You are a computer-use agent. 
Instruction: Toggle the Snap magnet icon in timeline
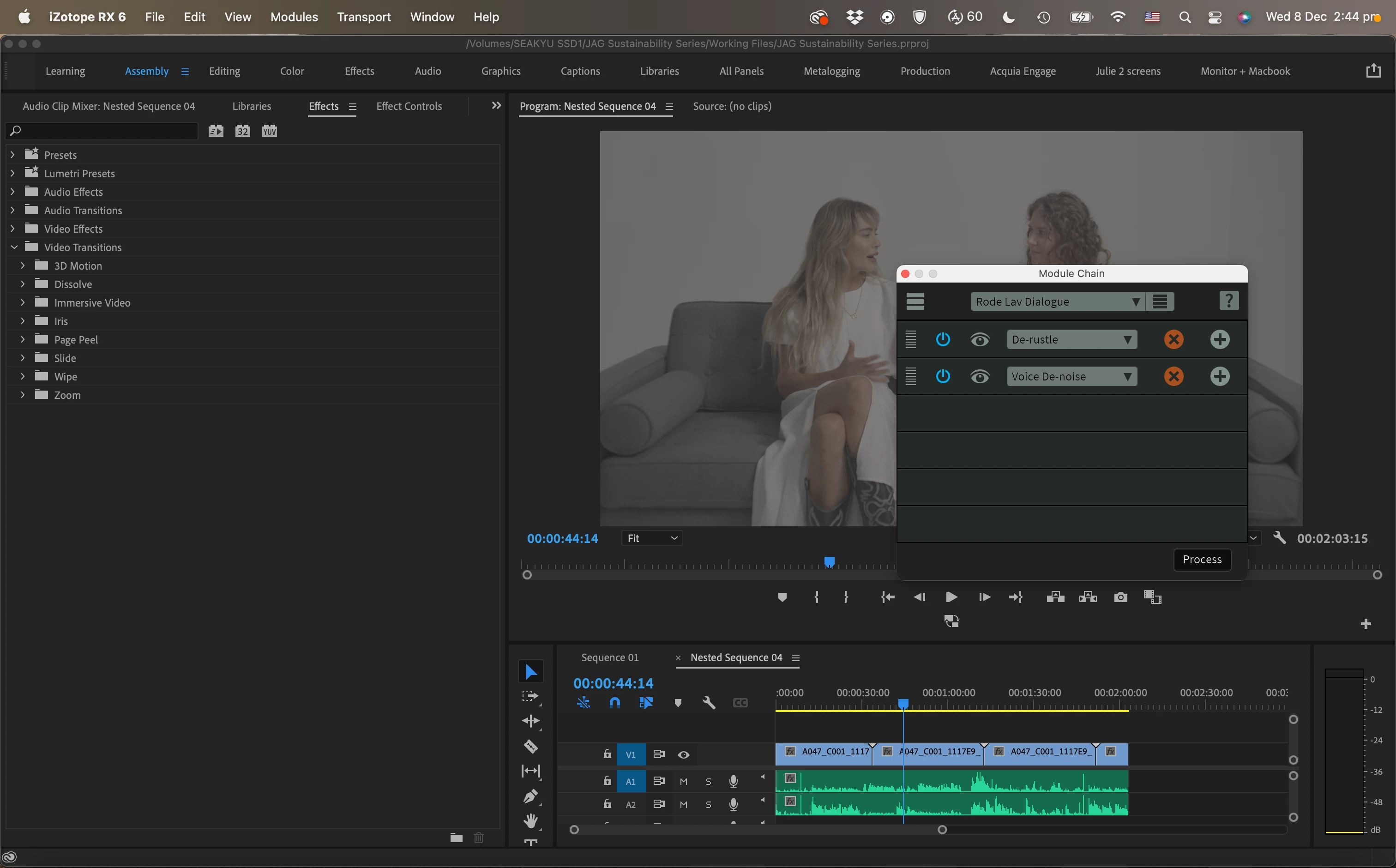[614, 703]
